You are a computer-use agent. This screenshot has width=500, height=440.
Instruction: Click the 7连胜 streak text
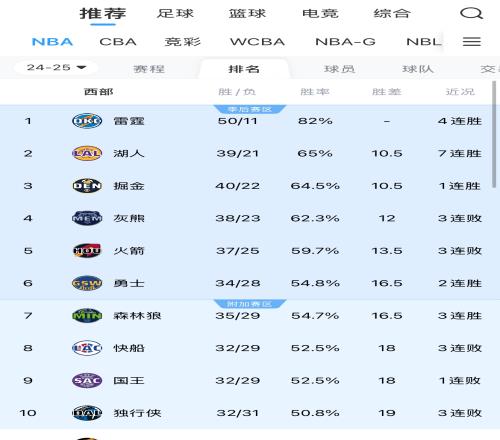460,153
